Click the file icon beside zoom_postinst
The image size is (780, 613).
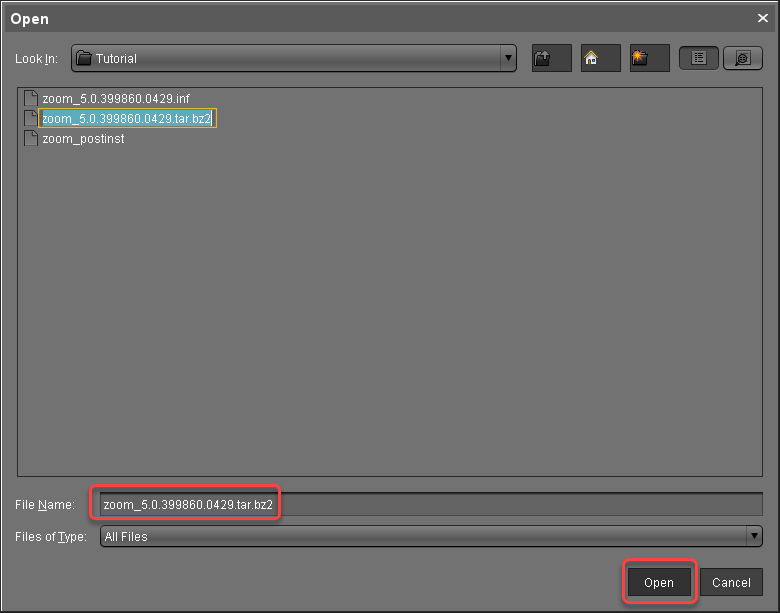click(30, 139)
